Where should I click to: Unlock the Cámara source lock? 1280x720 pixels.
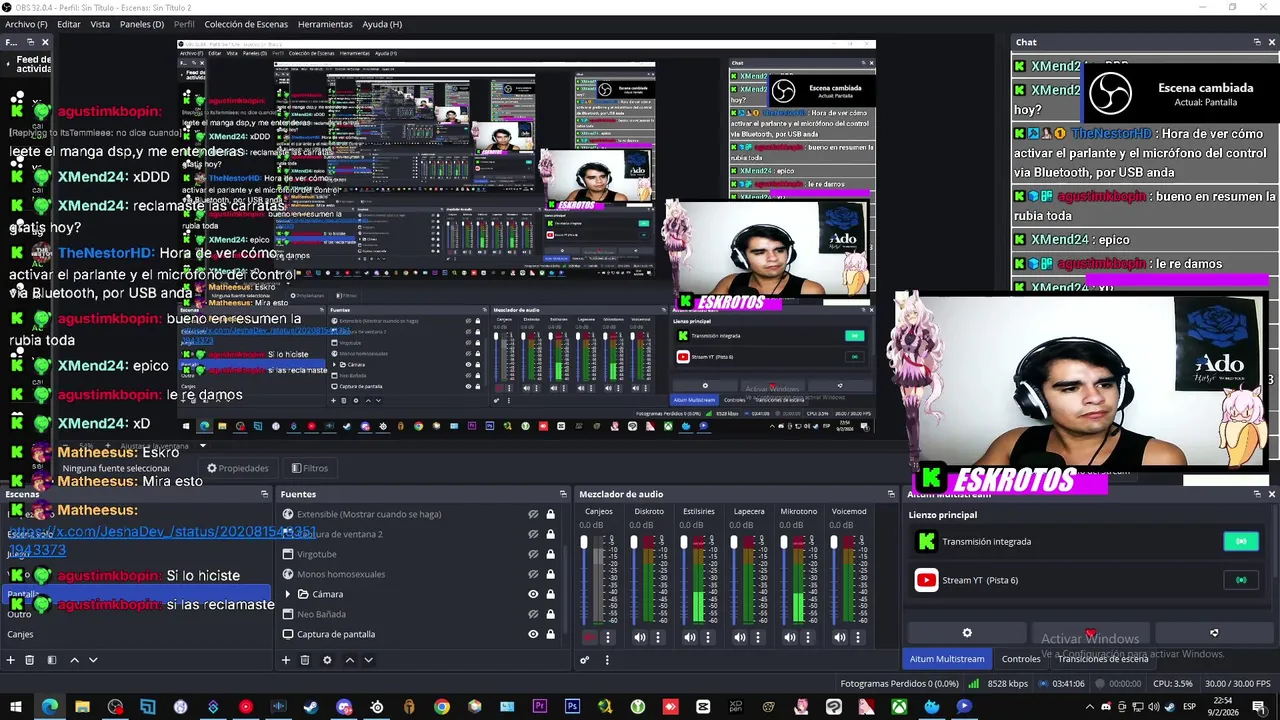(x=550, y=594)
